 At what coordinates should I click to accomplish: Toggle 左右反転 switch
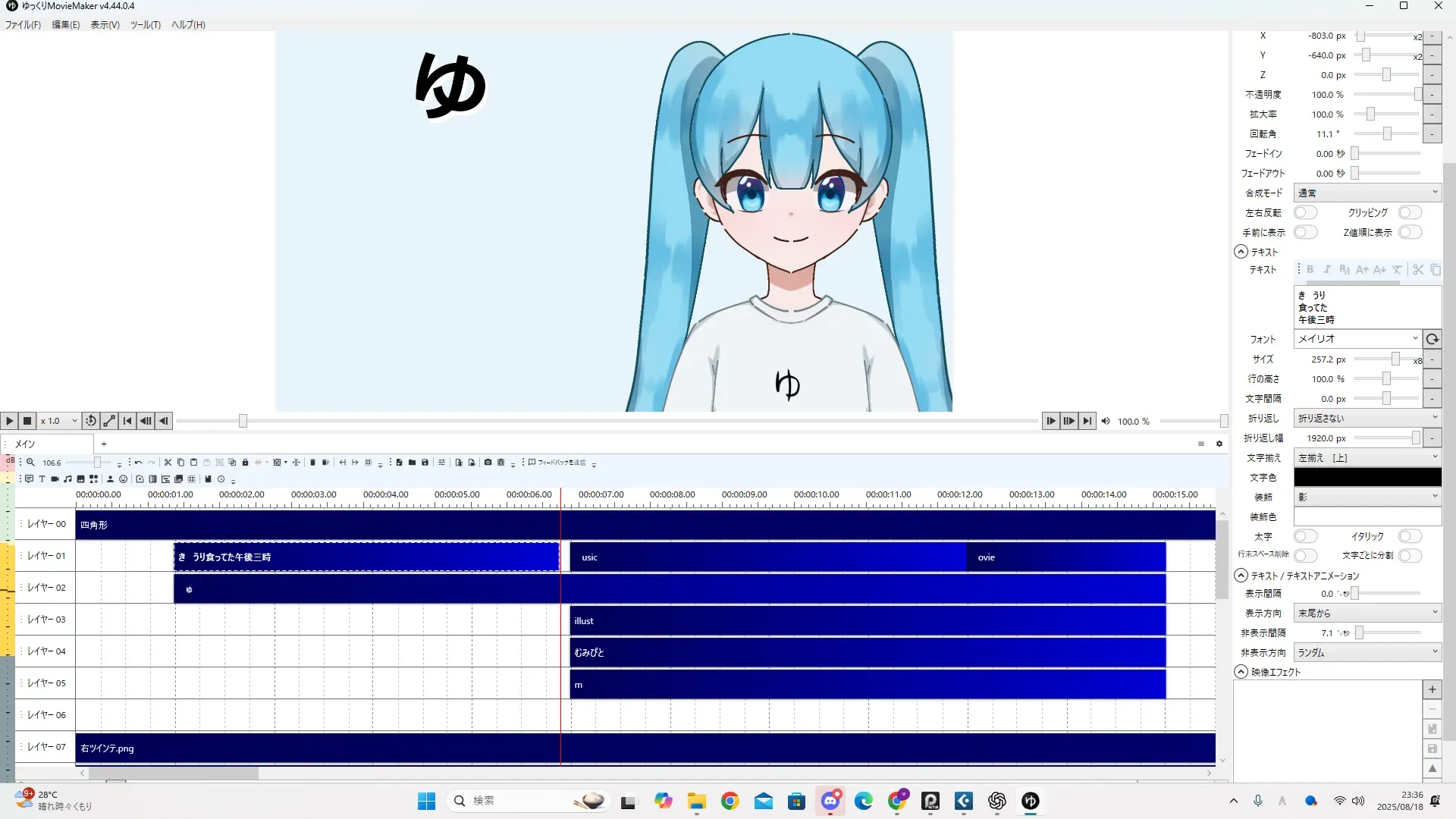point(1304,212)
